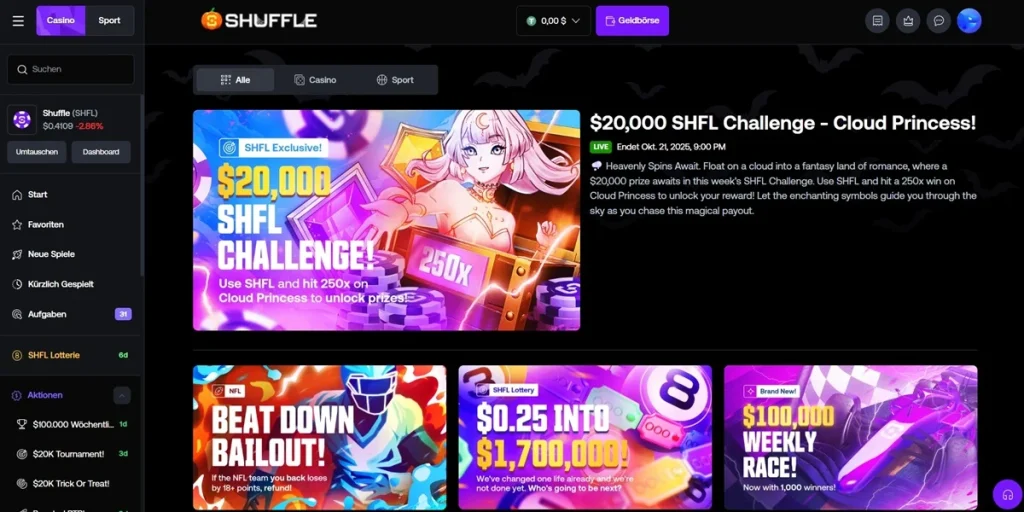The height and width of the screenshot is (512, 1024).
Task: Click the Umtauschen button
Action: click(37, 152)
